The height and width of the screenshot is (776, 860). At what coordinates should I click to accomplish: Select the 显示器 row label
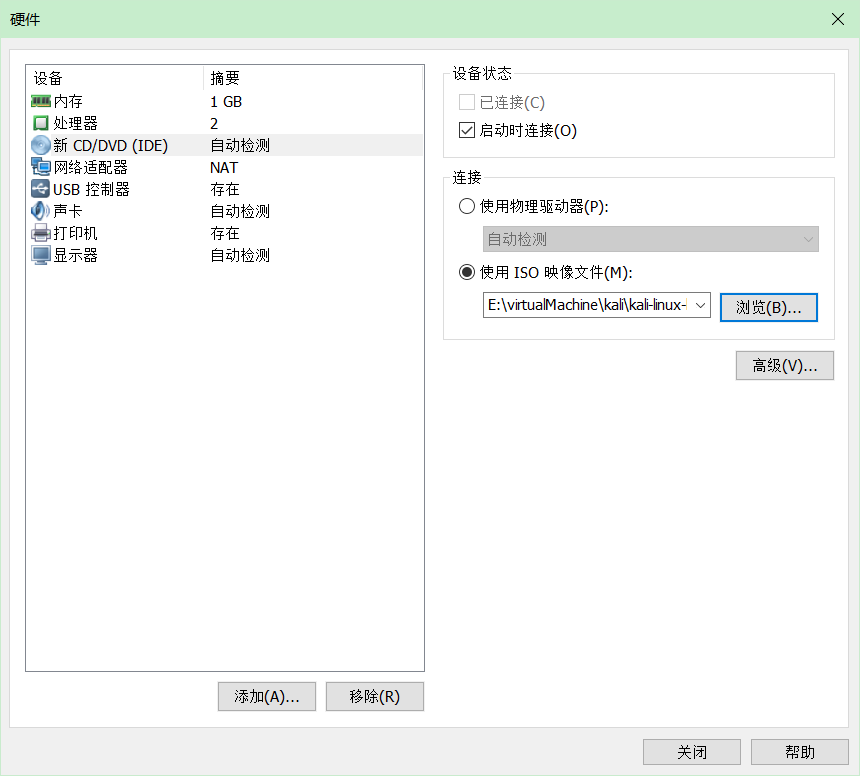point(76,255)
